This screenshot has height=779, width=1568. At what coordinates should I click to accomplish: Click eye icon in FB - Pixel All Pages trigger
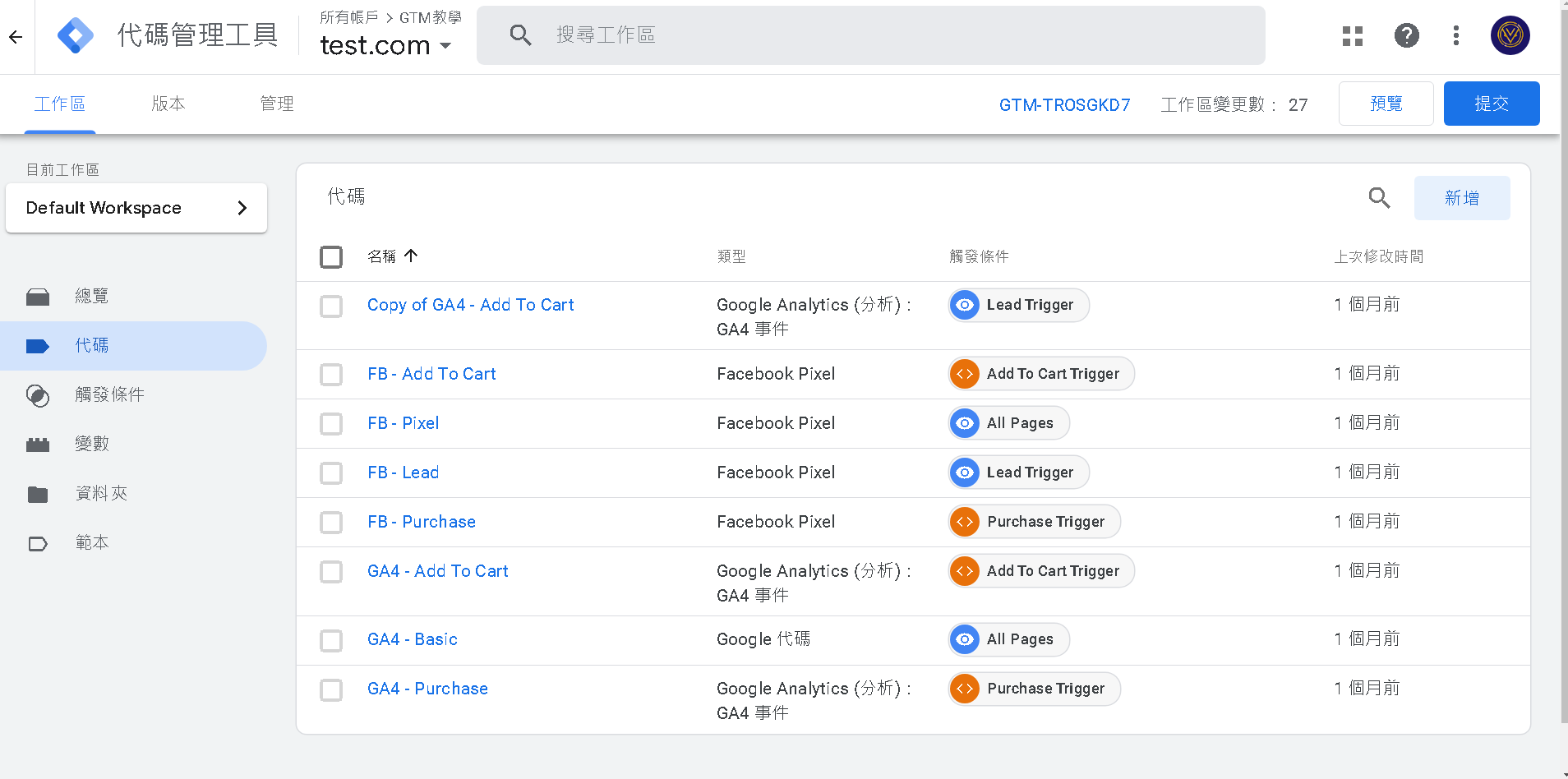pos(965,423)
